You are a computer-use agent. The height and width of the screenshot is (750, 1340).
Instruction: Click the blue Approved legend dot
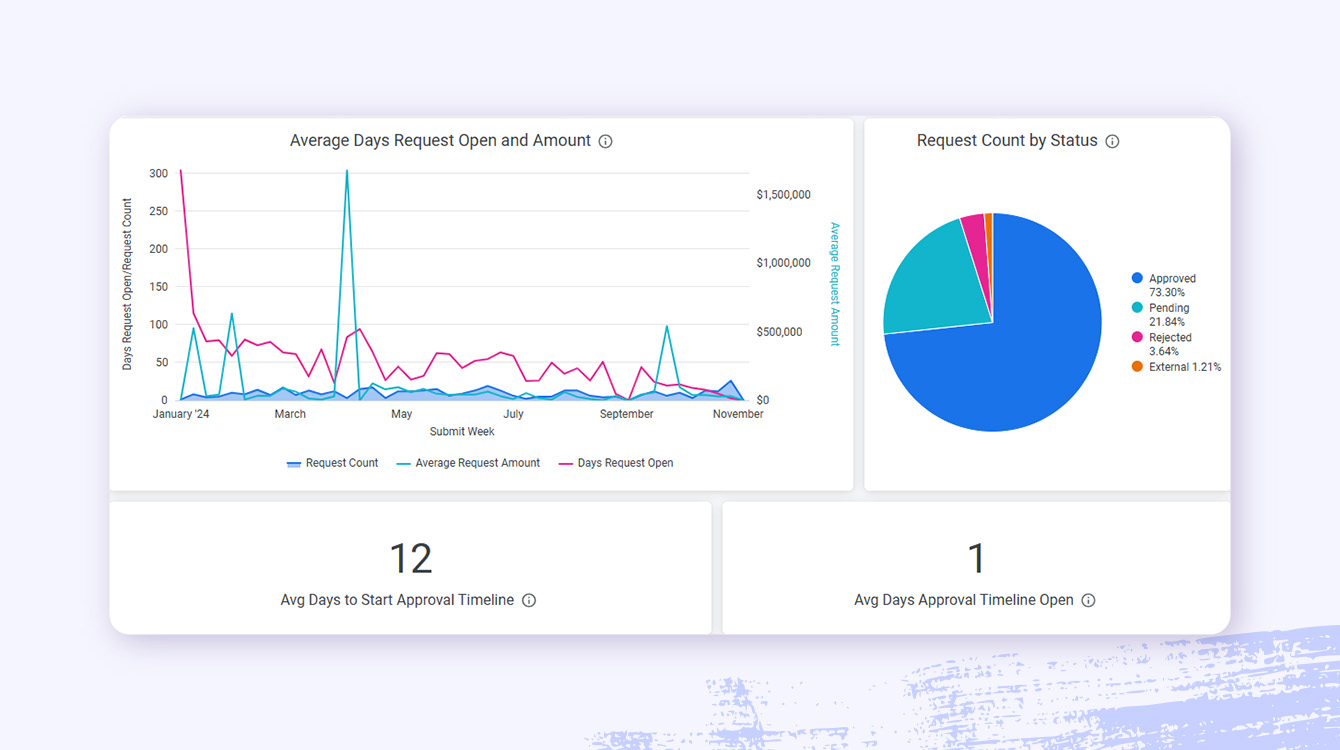1137,279
